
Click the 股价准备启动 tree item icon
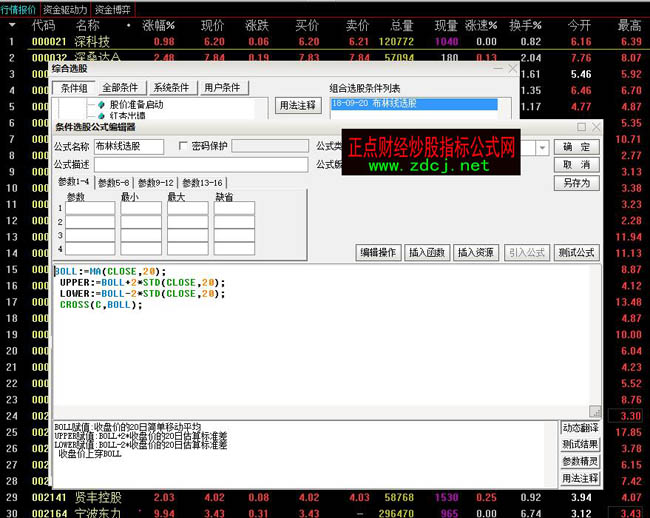(101, 104)
